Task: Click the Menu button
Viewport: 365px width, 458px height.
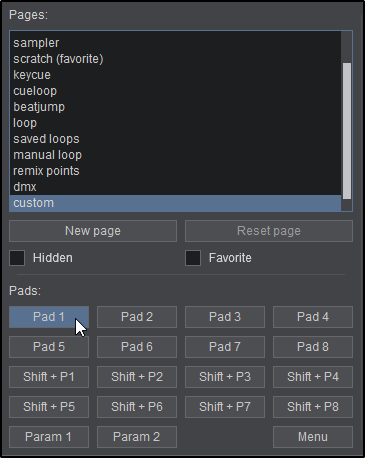Action: (x=313, y=437)
